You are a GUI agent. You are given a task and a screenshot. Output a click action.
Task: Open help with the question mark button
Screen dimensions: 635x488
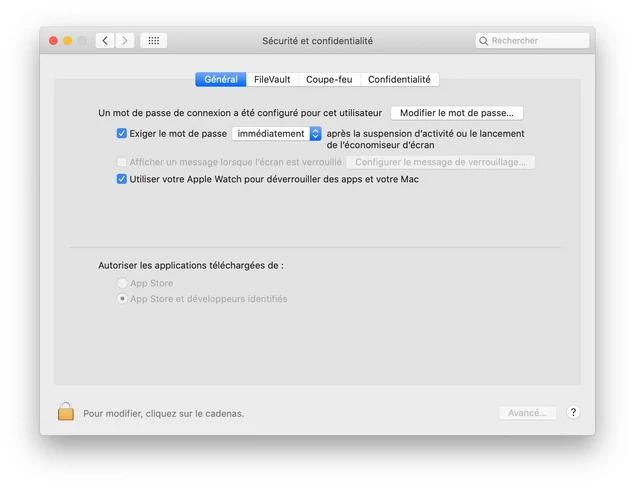[573, 413]
